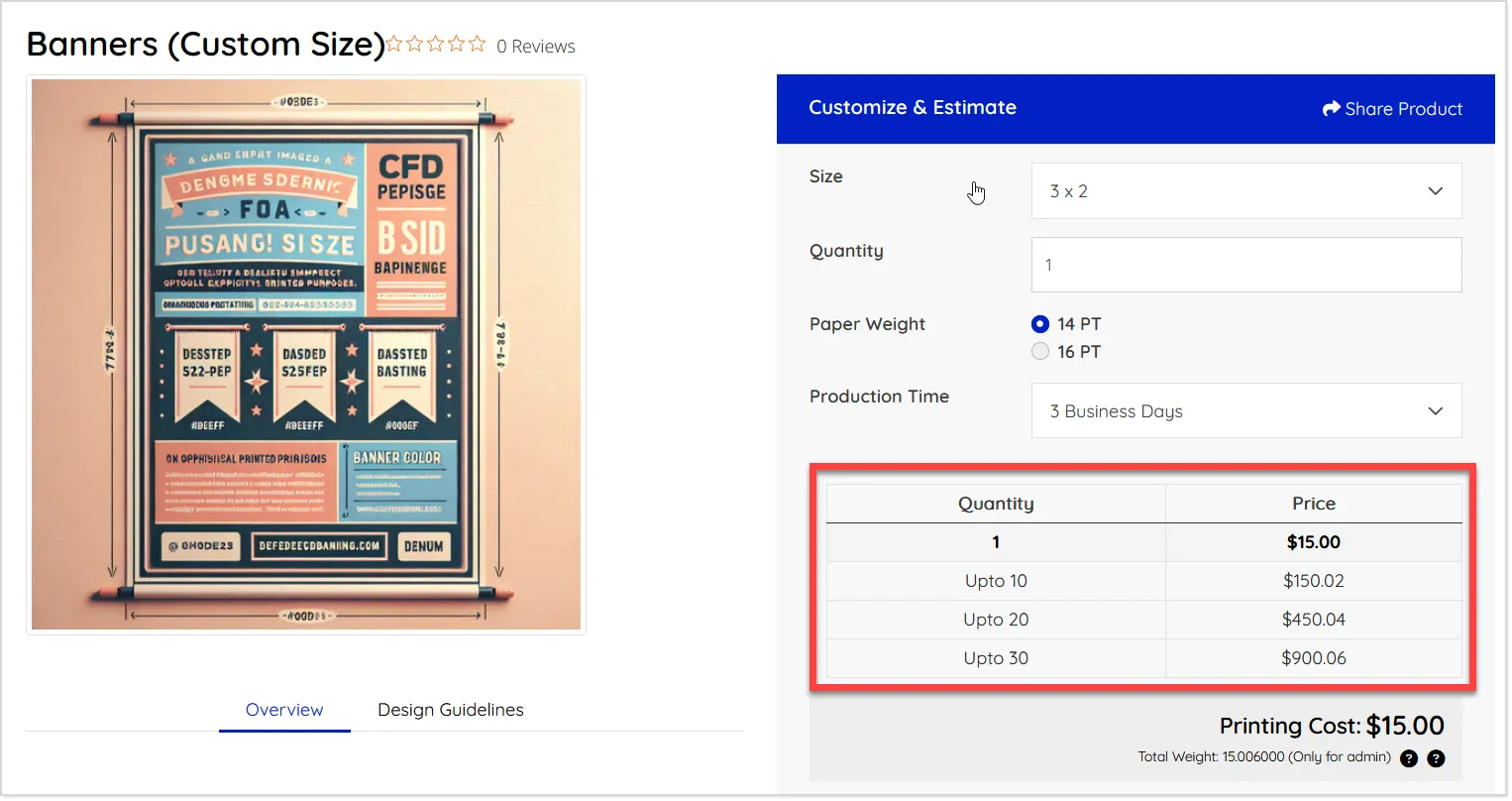This screenshot has width=1512, height=801.
Task: Click the $15.00 price in table row
Action: [x=1314, y=542]
